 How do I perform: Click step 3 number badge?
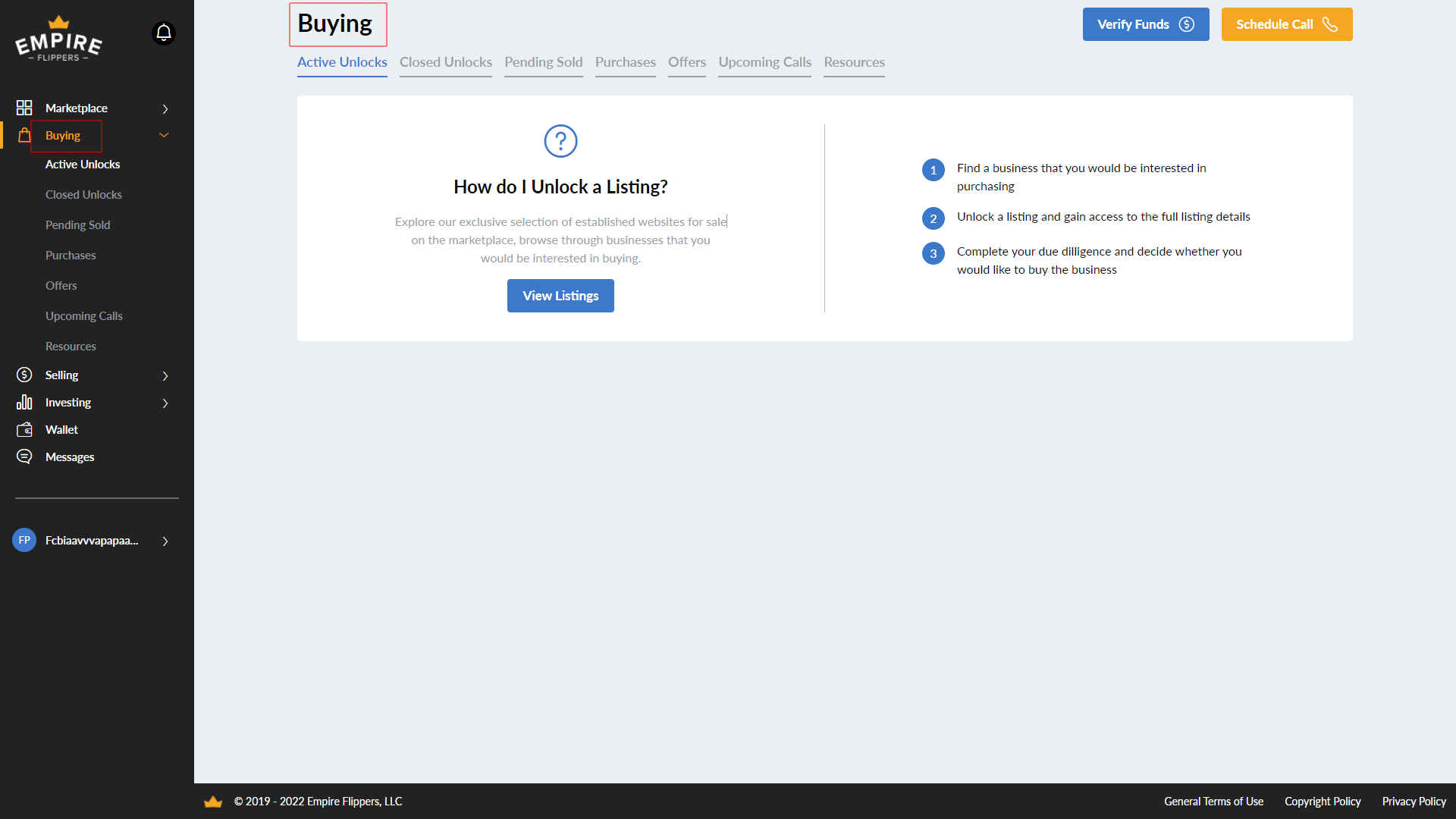934,253
